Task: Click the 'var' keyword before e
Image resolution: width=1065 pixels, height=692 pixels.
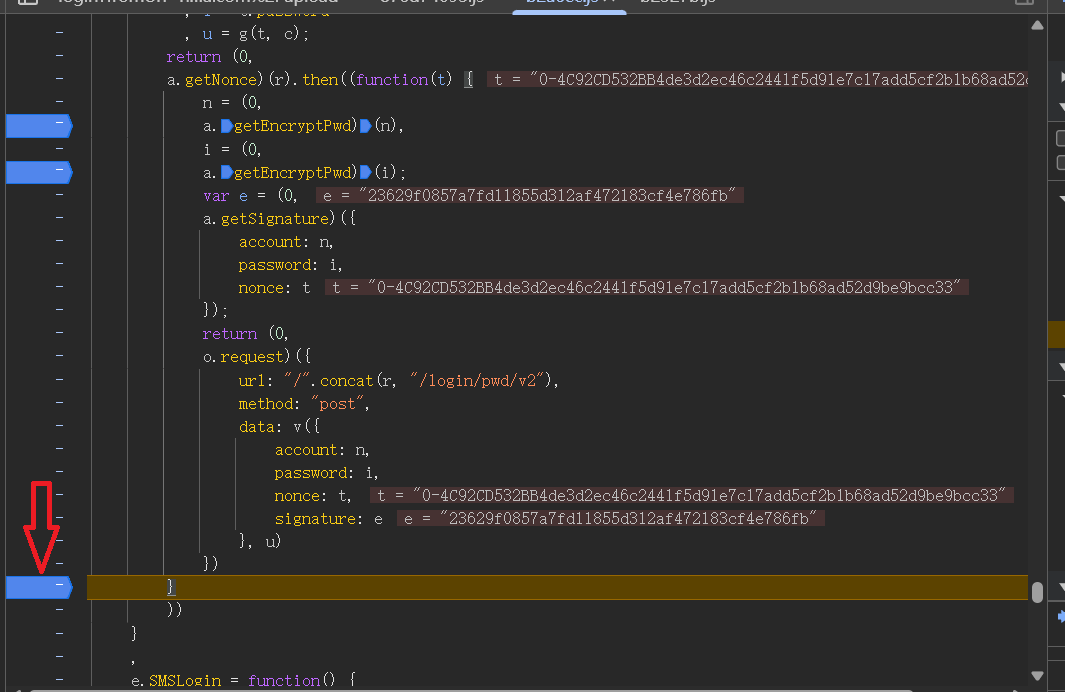Action: pyautogui.click(x=216, y=196)
